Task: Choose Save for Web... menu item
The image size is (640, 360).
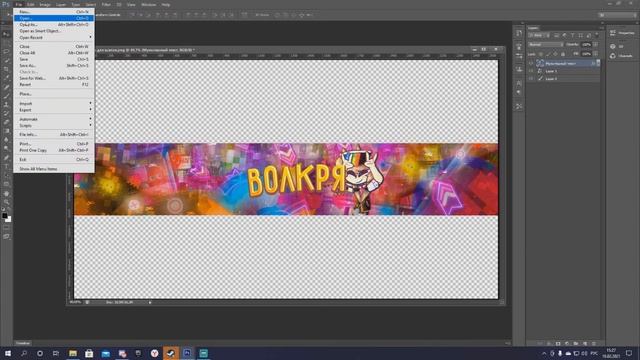Action: click(53, 78)
